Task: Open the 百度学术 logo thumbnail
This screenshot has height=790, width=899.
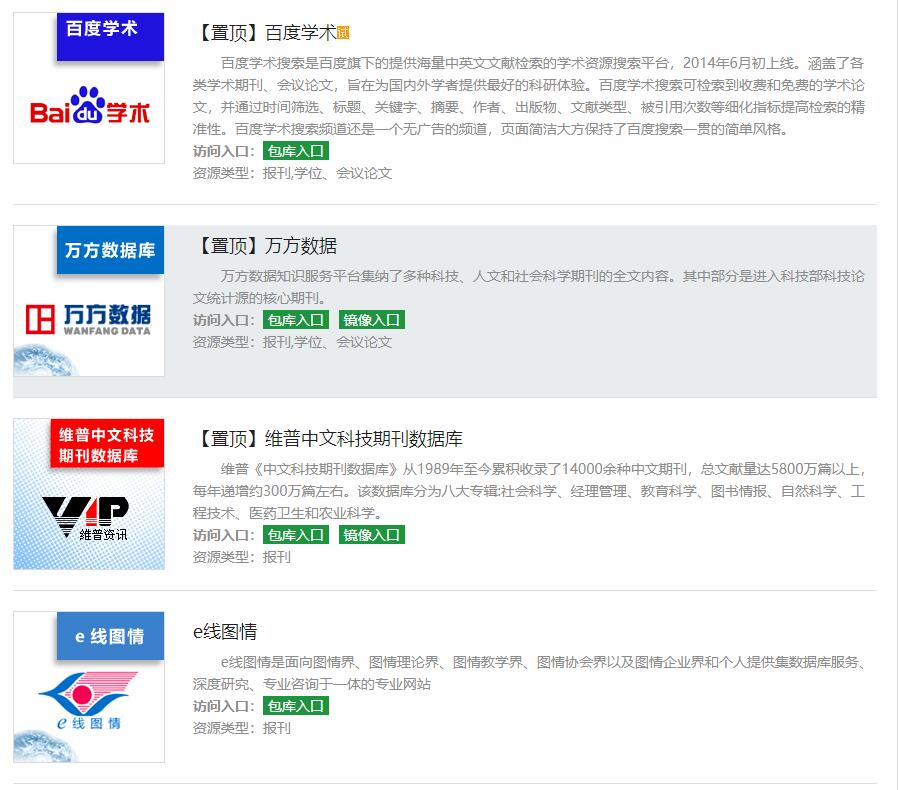Action: click(x=89, y=88)
